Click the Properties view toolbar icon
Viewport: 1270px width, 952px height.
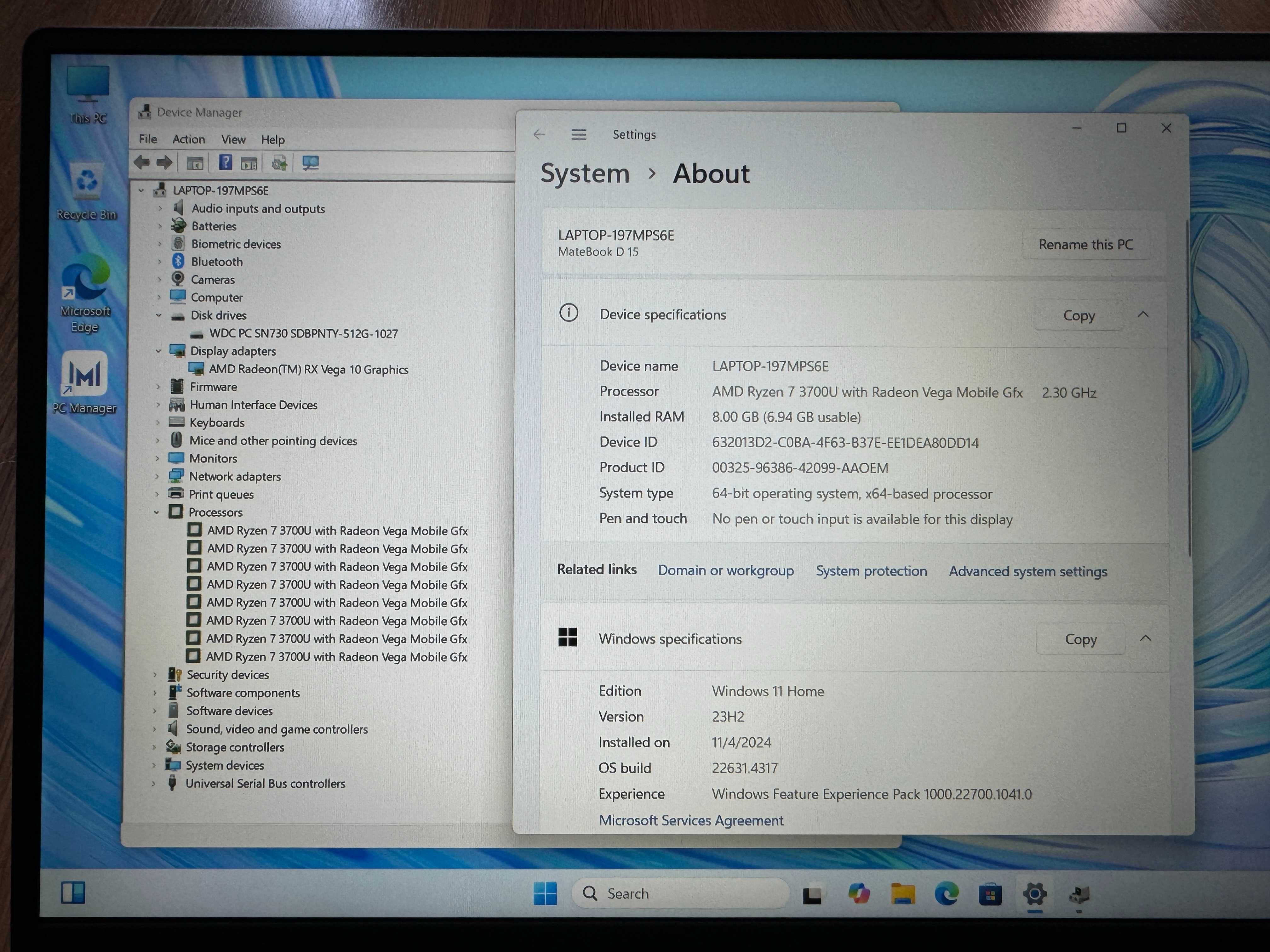[249, 164]
